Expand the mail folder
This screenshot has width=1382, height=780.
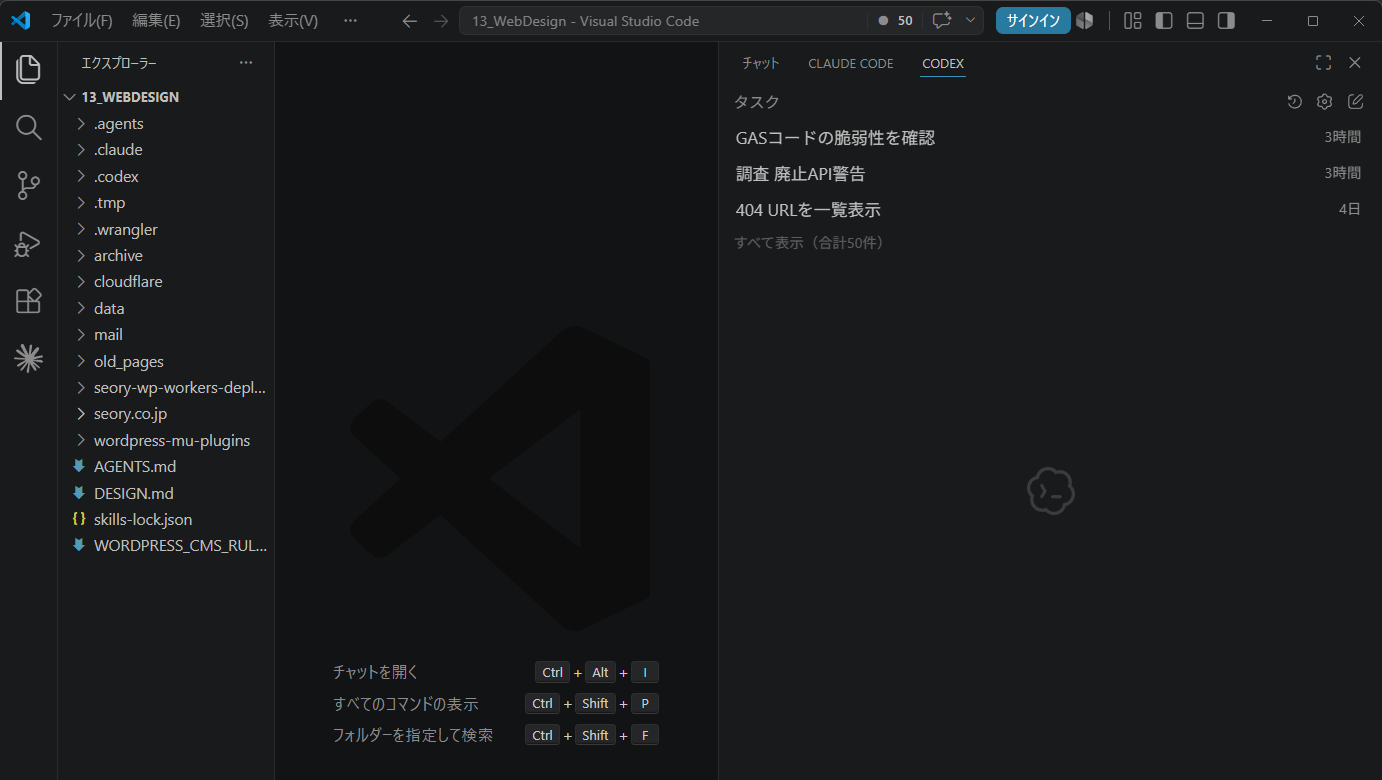point(166,335)
